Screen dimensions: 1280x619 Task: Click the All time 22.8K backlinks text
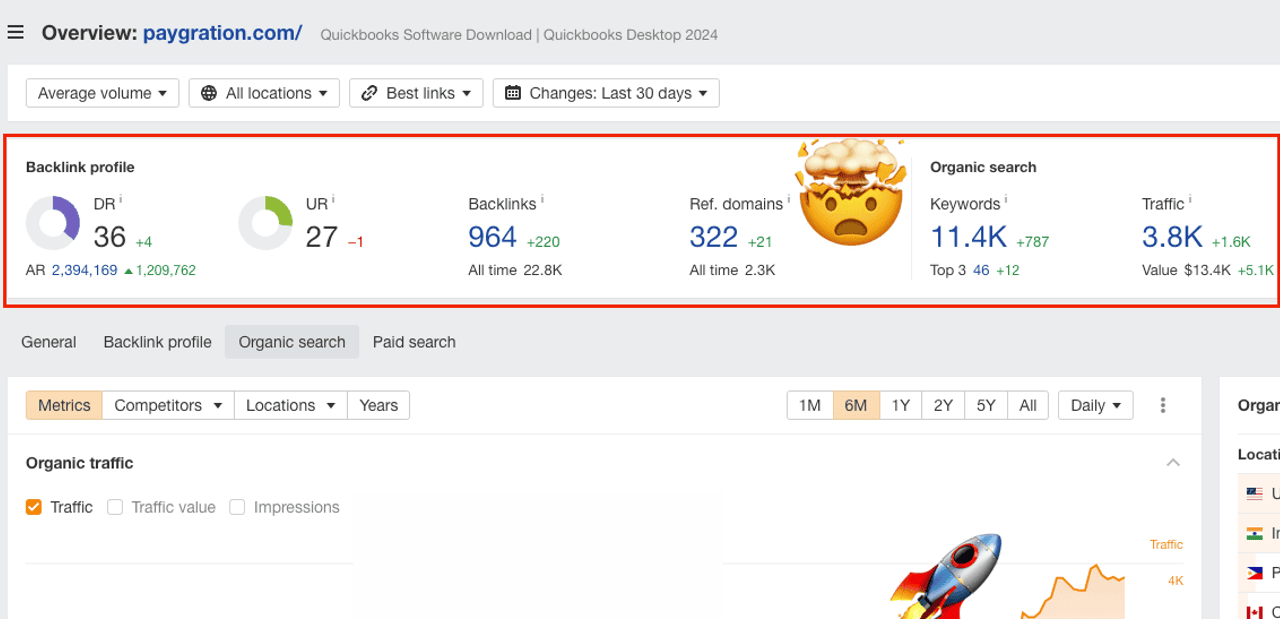coord(515,270)
